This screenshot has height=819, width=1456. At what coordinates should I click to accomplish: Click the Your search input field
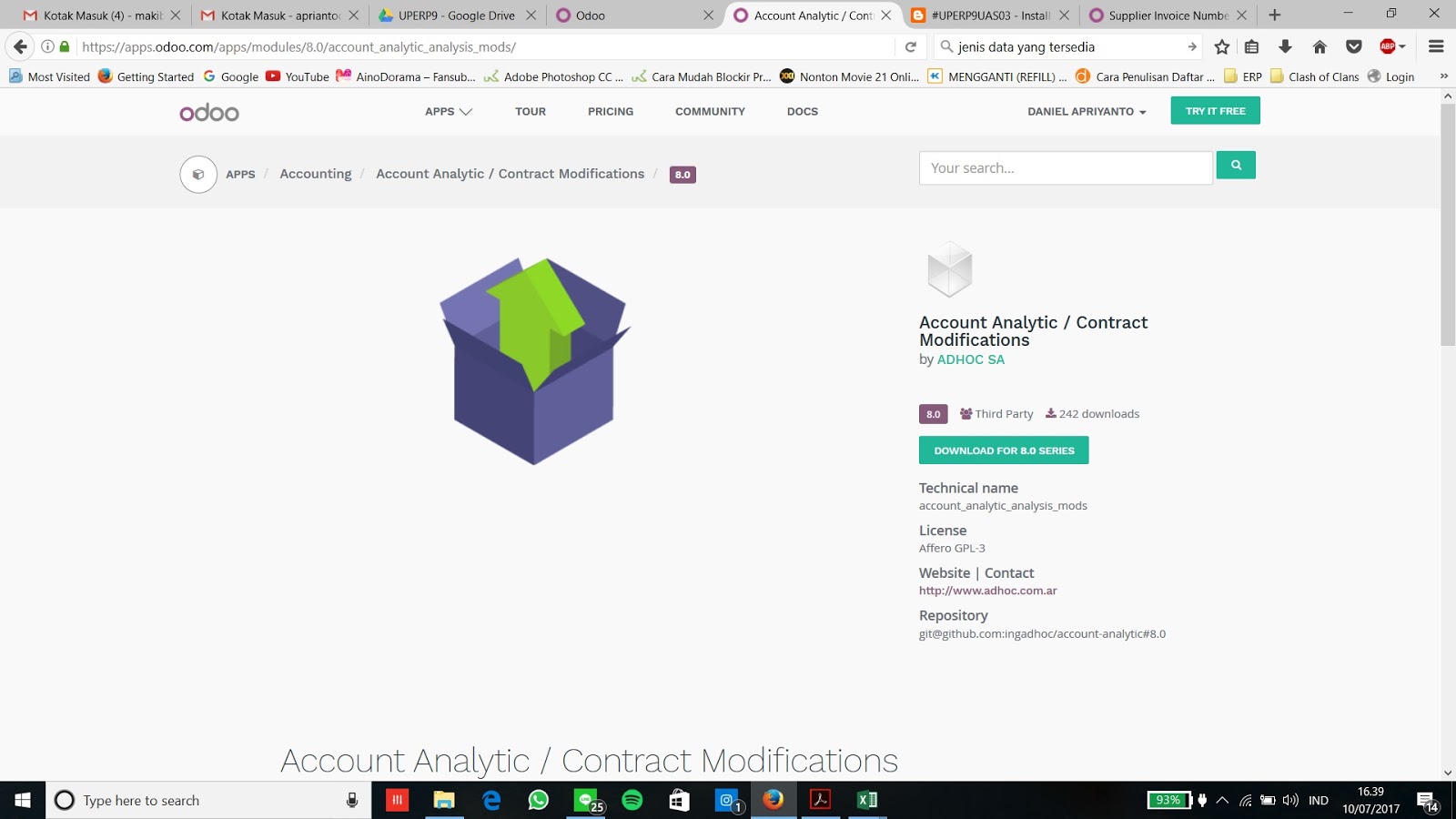[1065, 167]
